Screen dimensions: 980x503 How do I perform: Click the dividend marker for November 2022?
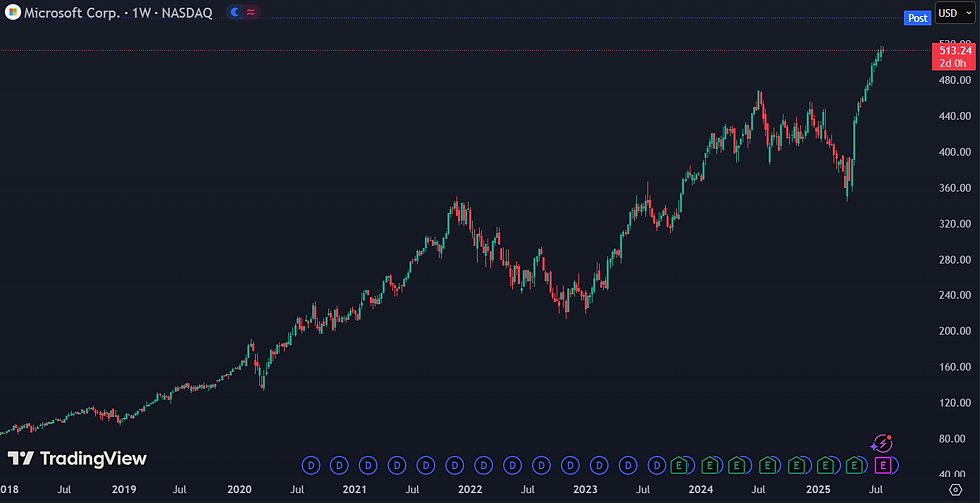(x=570, y=465)
